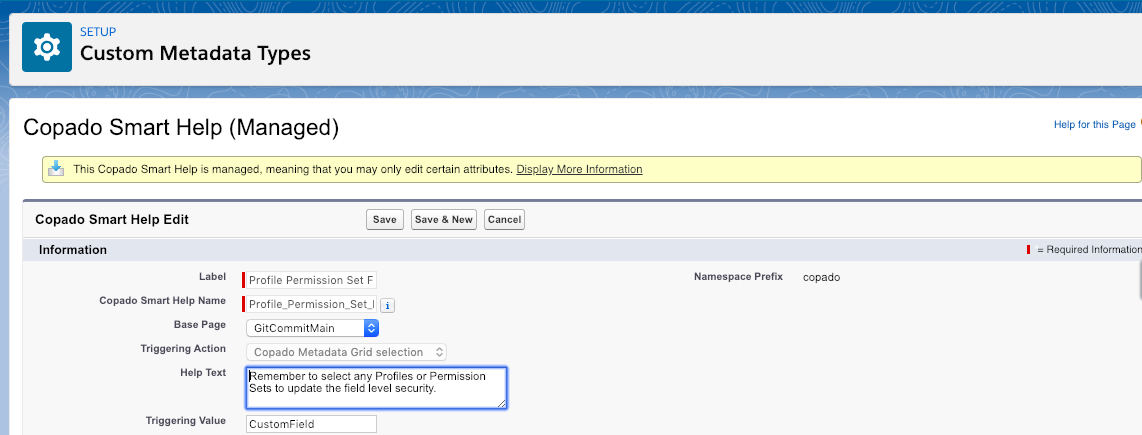The width and height of the screenshot is (1142, 435).
Task: Open the Display More Information link
Action: tap(579, 169)
